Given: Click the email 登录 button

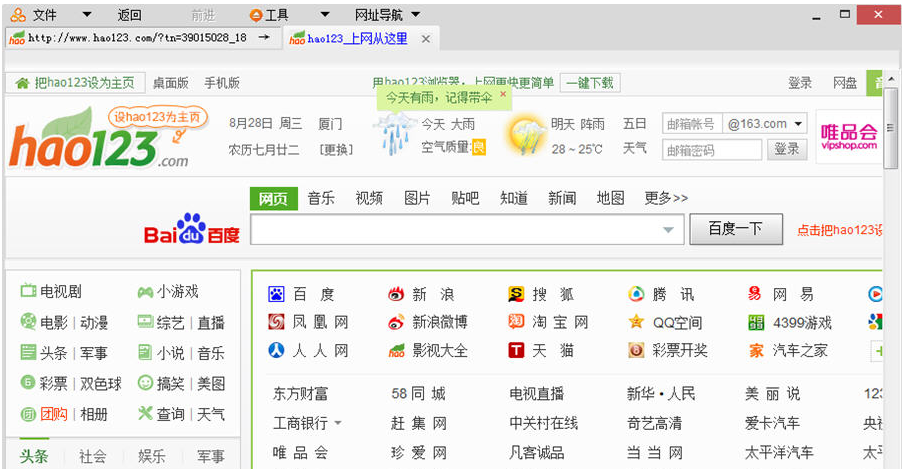Looking at the screenshot, I should 787,149.
